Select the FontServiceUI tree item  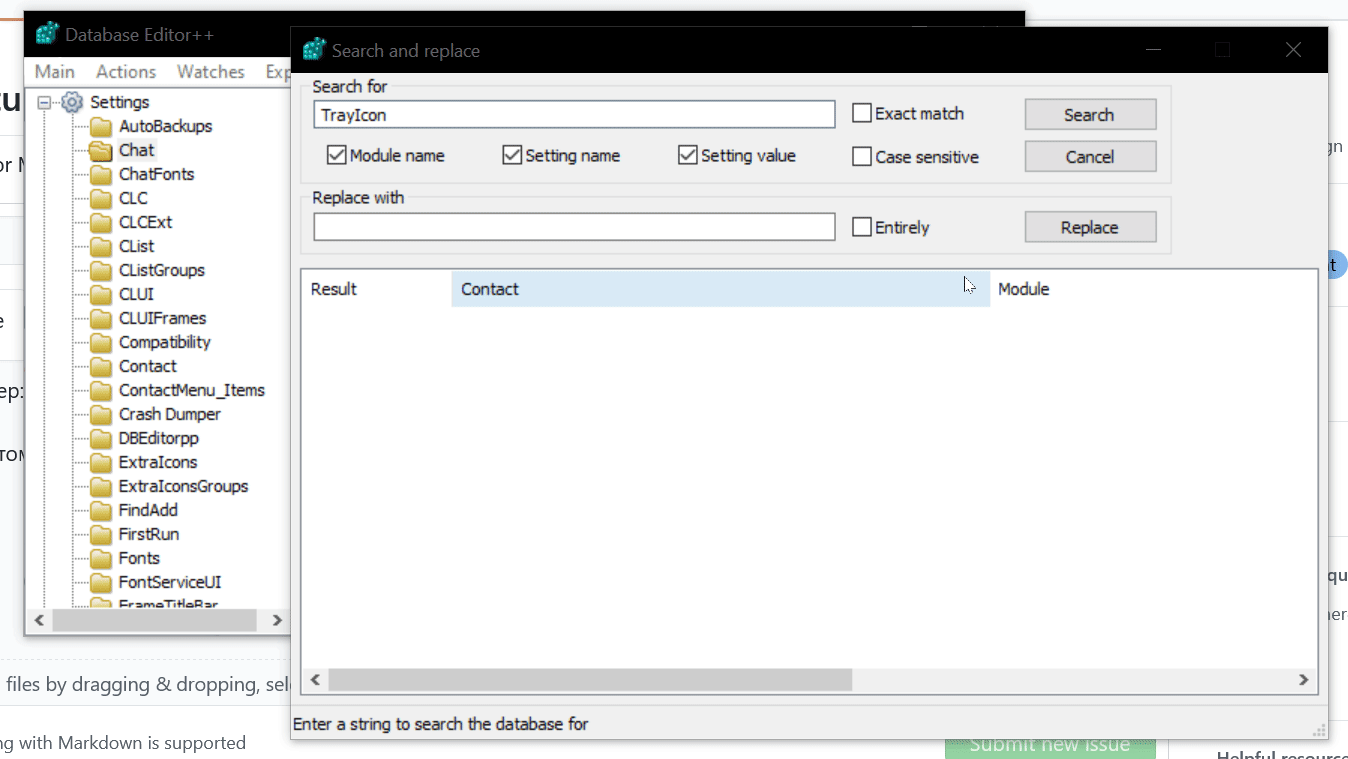pos(170,583)
